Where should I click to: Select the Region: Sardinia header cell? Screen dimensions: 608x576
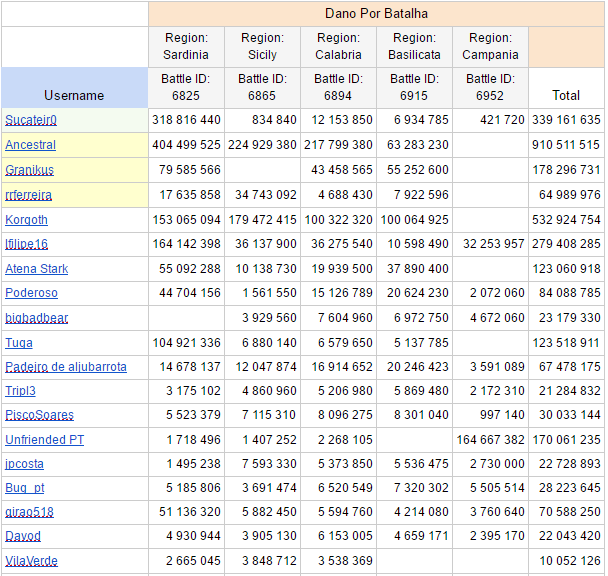click(186, 47)
